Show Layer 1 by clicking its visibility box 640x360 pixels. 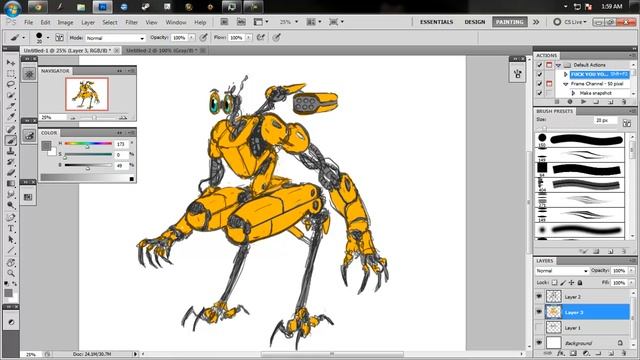539,327
